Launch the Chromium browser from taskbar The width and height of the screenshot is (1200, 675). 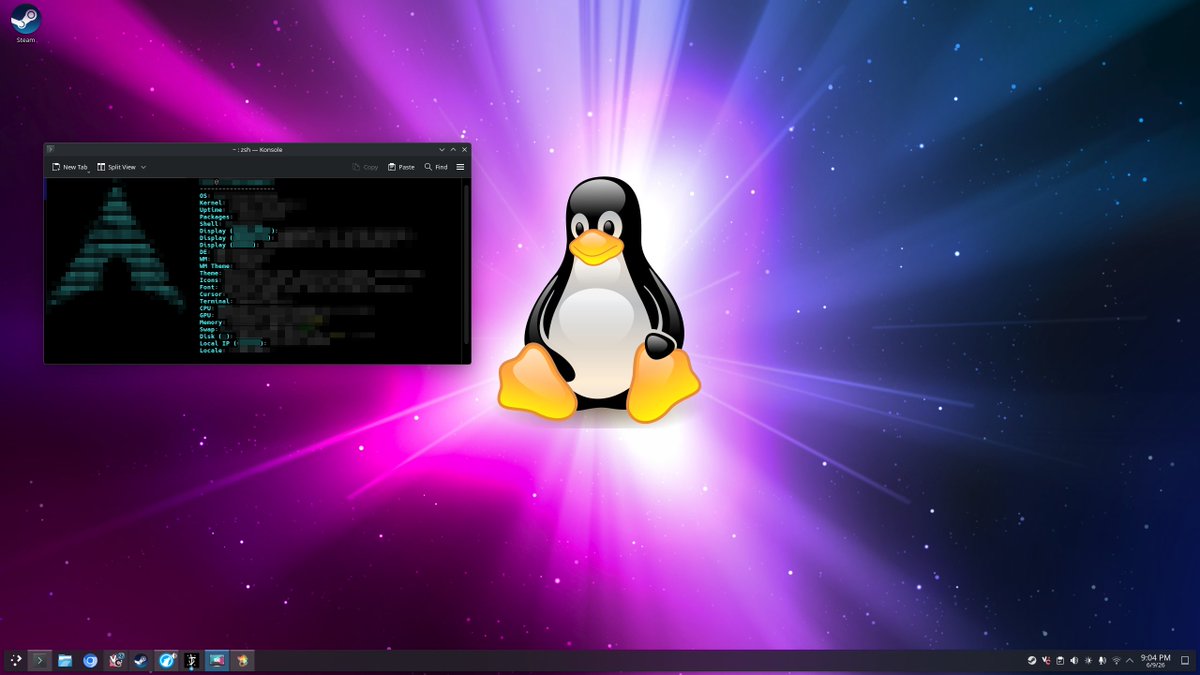point(90,661)
